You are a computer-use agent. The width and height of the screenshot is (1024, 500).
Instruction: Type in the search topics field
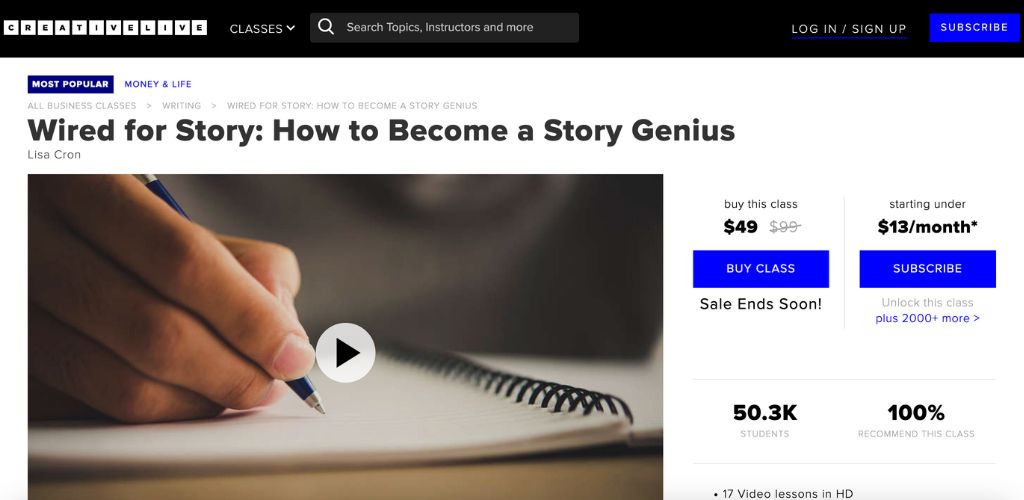(x=455, y=27)
